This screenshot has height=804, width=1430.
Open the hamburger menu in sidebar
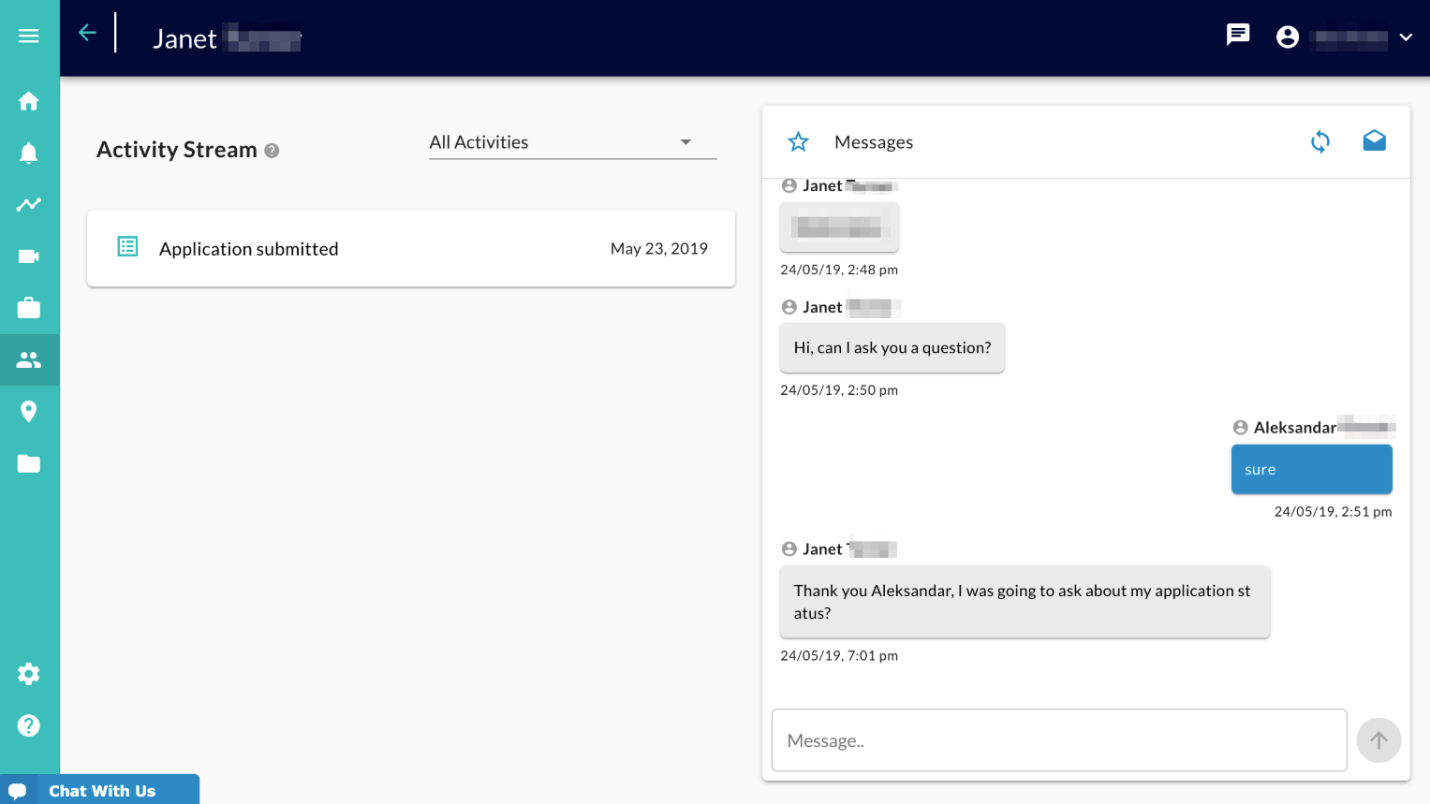[x=29, y=36]
